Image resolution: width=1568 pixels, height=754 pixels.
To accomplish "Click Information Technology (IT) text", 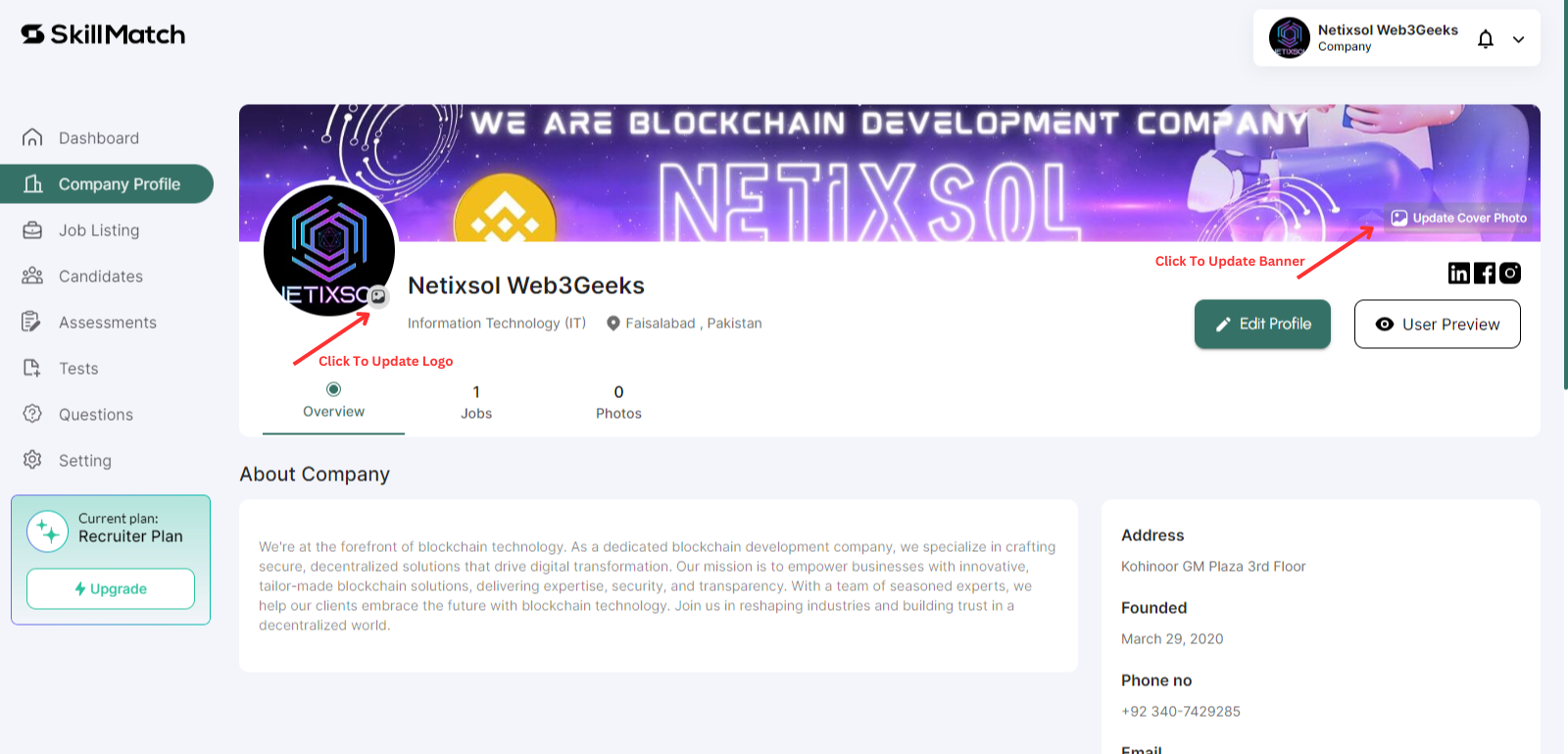I will 497,324.
